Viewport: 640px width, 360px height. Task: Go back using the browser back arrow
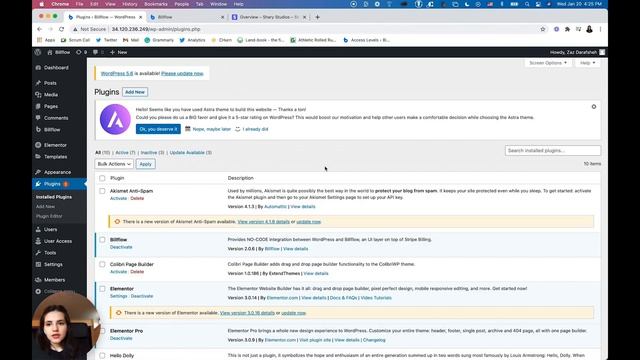point(39,29)
